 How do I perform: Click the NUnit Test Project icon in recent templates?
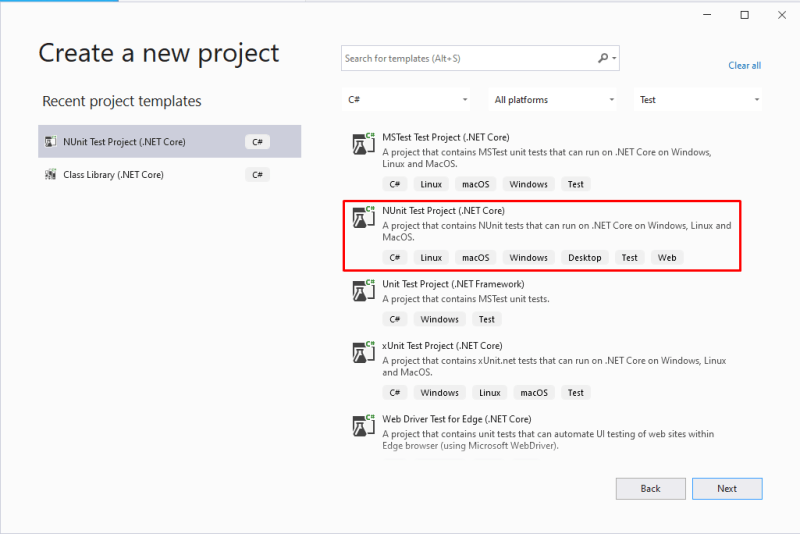click(51, 142)
